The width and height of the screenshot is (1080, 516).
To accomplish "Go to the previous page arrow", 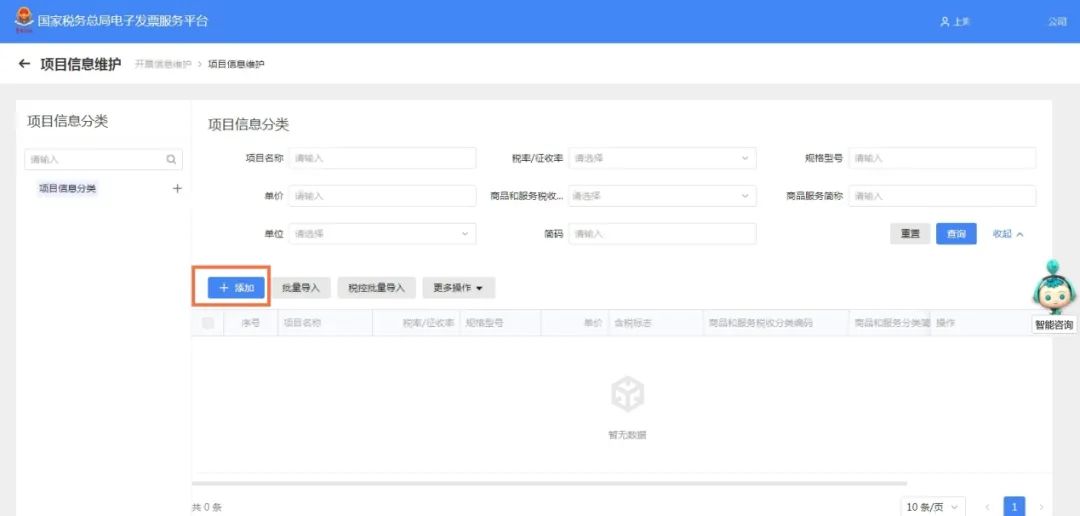I will (987, 507).
